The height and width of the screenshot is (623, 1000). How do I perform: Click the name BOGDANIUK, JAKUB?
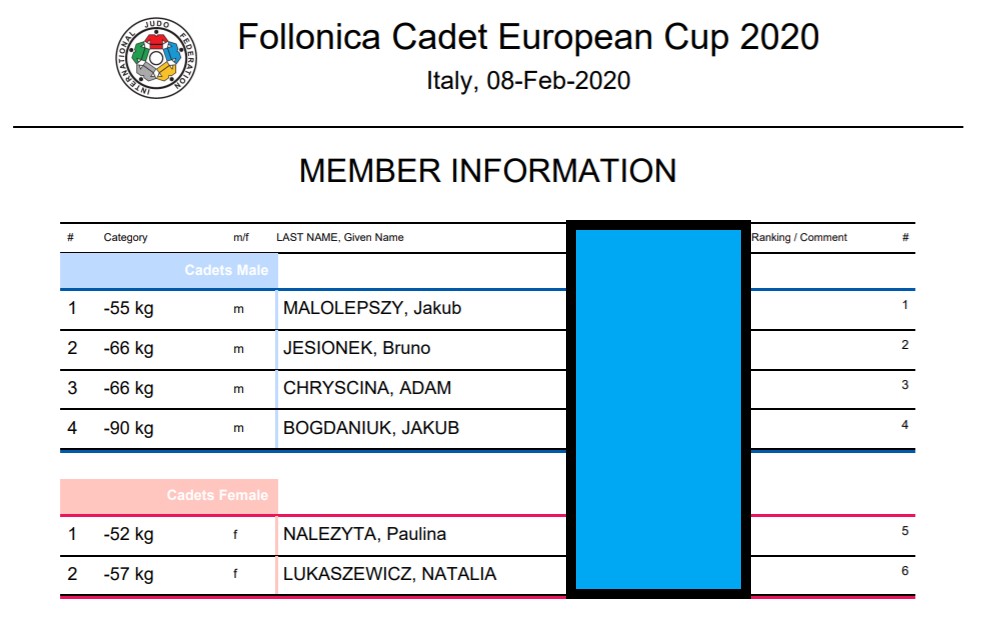[x=371, y=428]
